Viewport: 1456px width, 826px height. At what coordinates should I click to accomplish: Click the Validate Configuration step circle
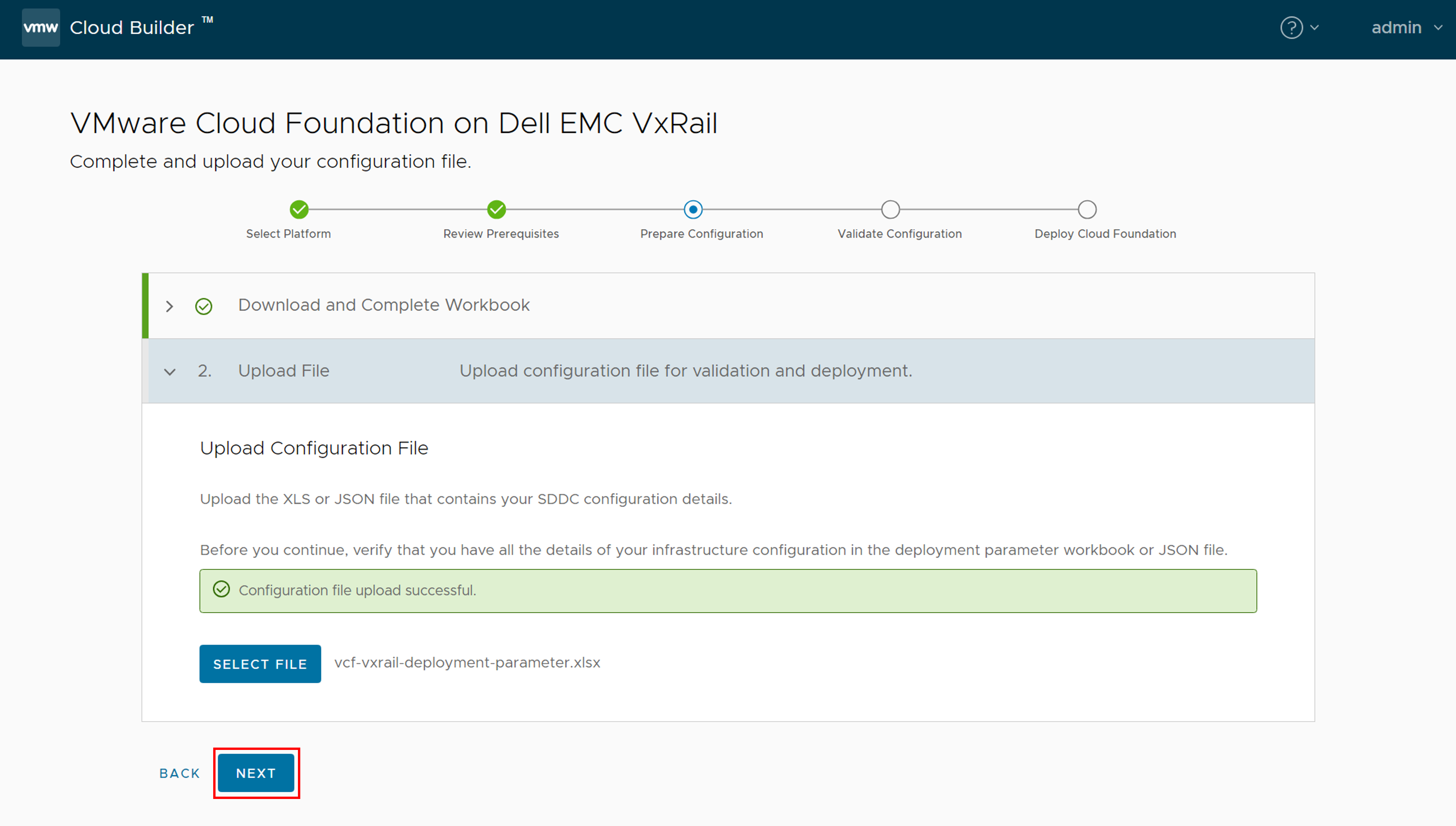point(890,209)
